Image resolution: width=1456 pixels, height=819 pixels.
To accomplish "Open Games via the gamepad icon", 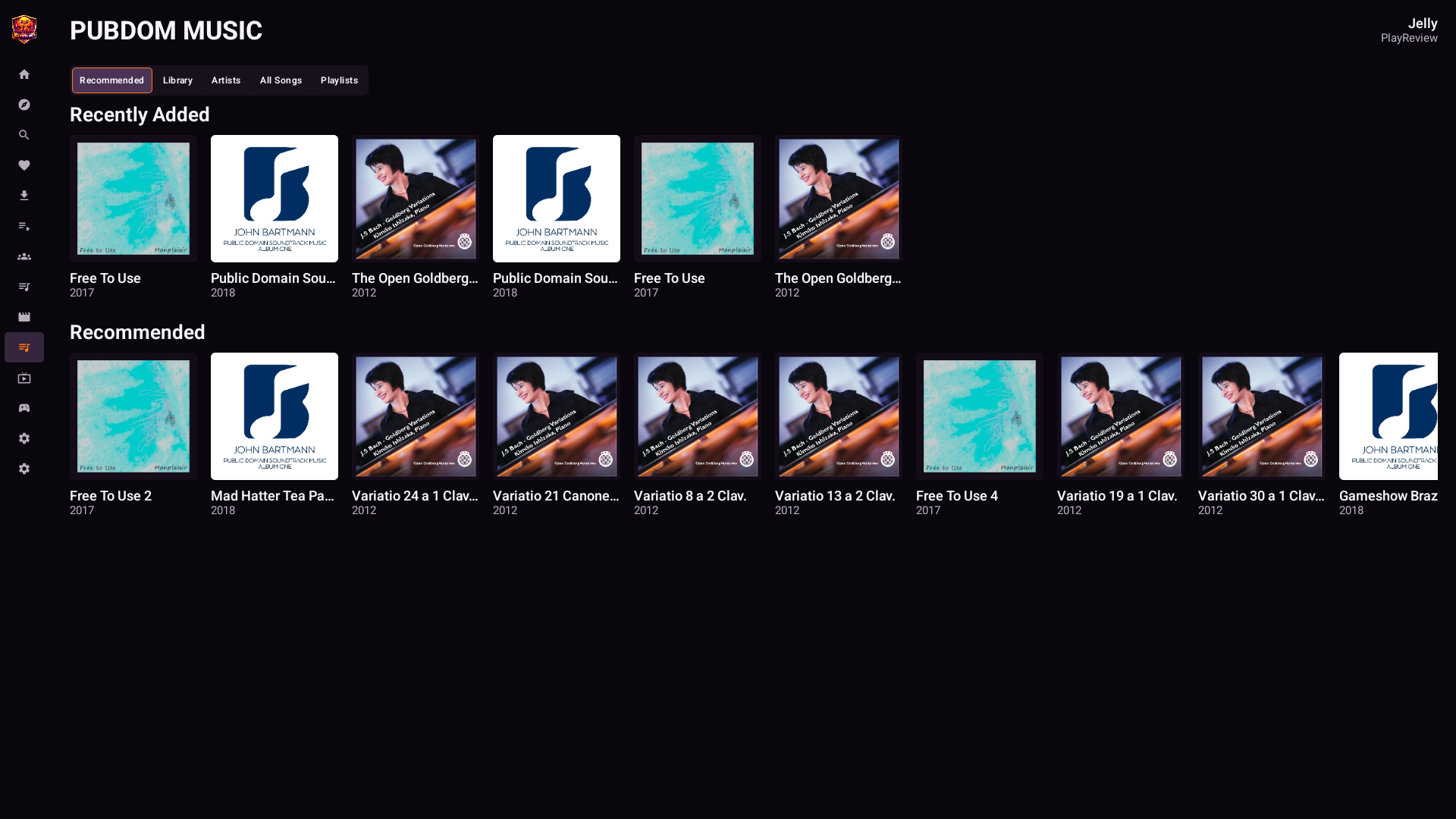I will point(24,408).
